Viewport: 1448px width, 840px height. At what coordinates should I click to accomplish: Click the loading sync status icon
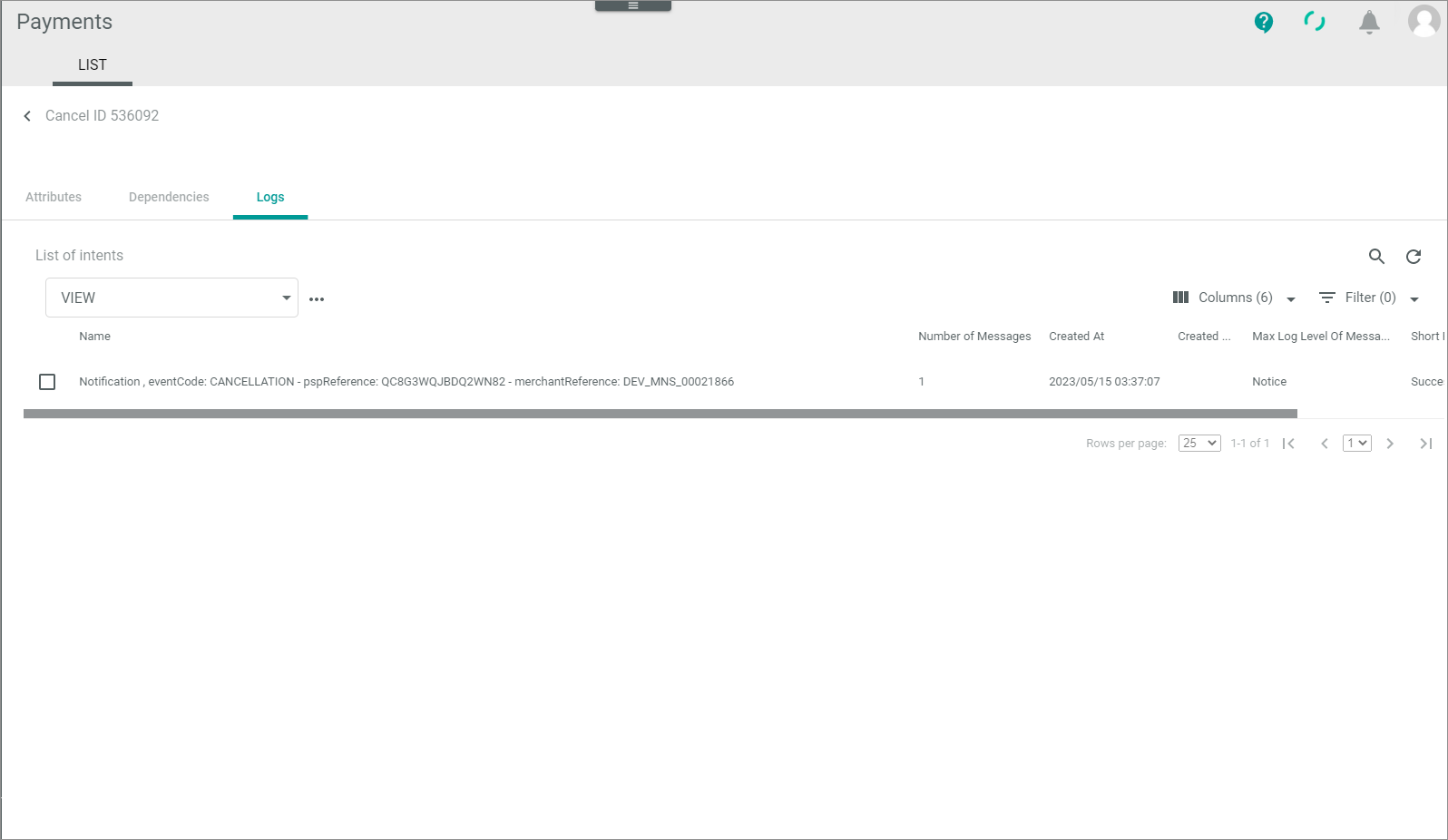(1314, 22)
